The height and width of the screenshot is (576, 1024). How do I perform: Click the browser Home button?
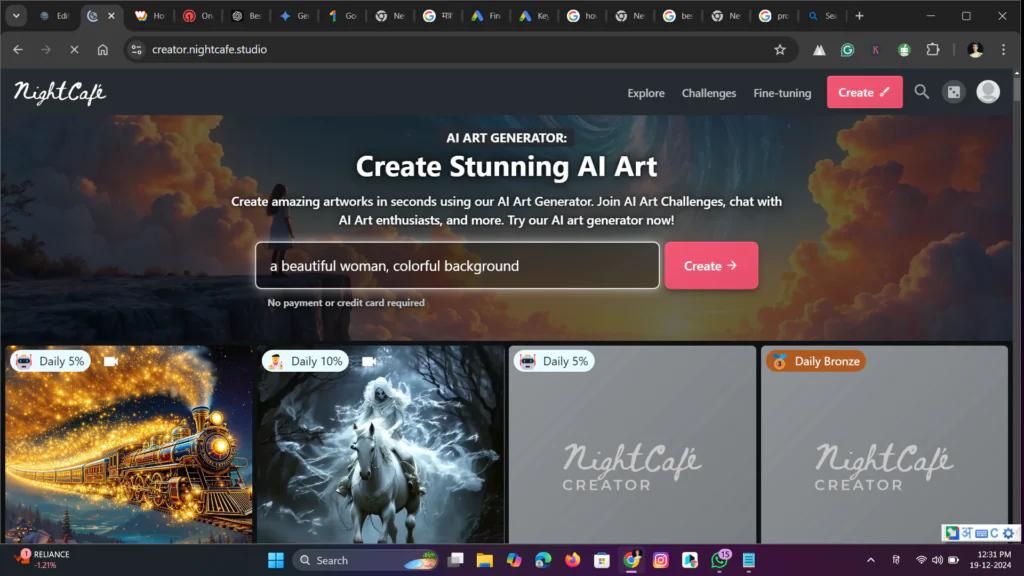[103, 50]
